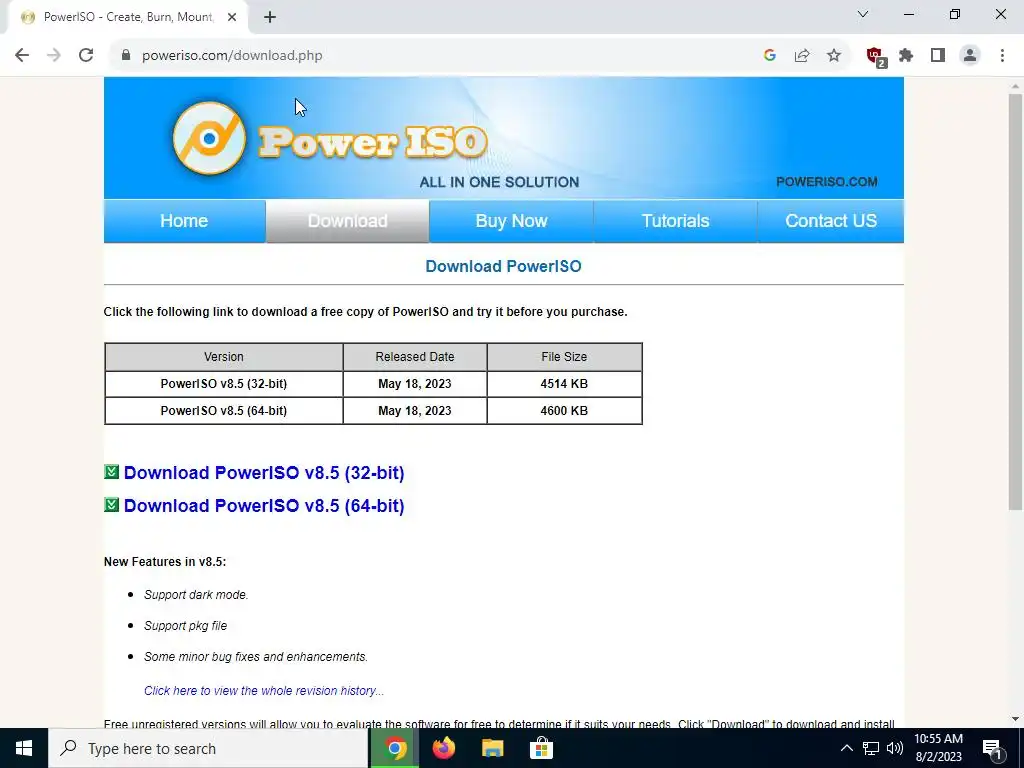The image size is (1024, 768).
Task: Select the PowerISO v8.5 (64-bit) table cell
Action: (224, 411)
